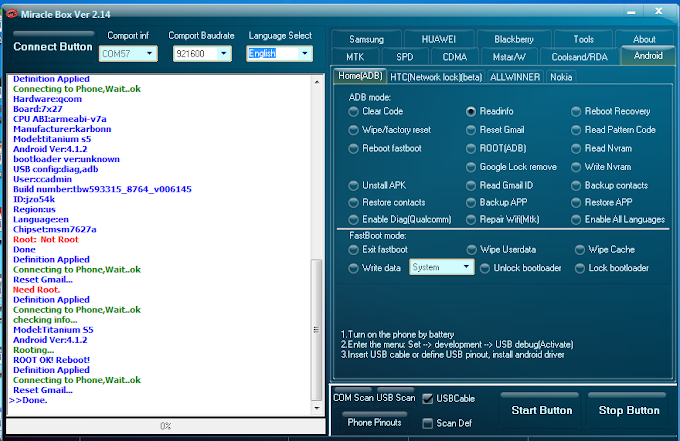Viewport: 680px width, 441px height.
Task: Click the Stop Button
Action: point(629,411)
